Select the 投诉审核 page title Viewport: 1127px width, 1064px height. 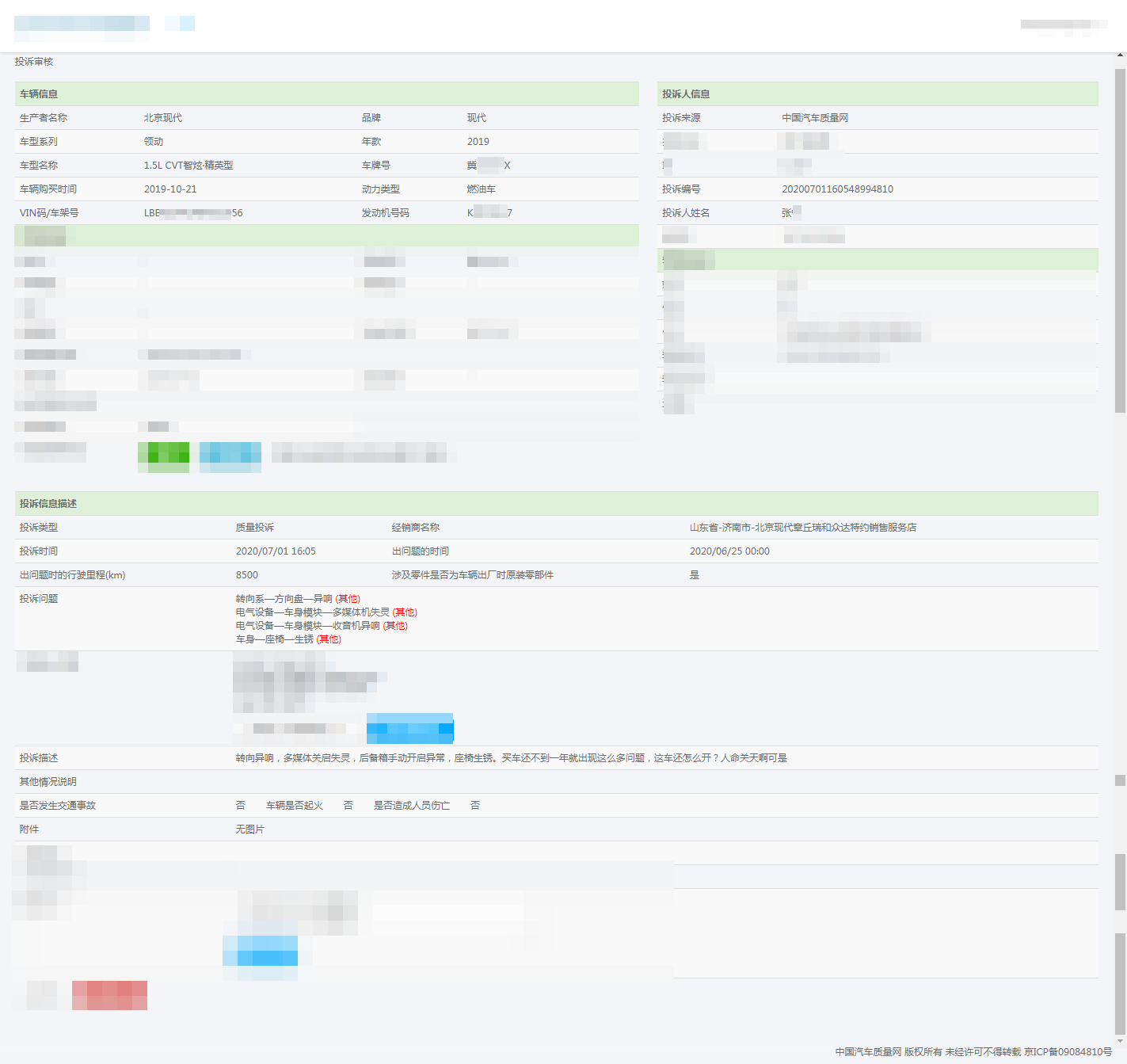tap(34, 62)
